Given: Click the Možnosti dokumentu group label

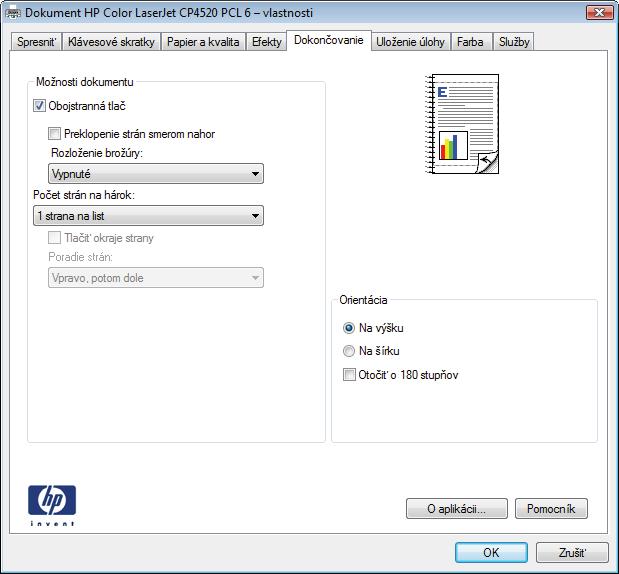Looking at the screenshot, I should pyautogui.click(x=85, y=82).
